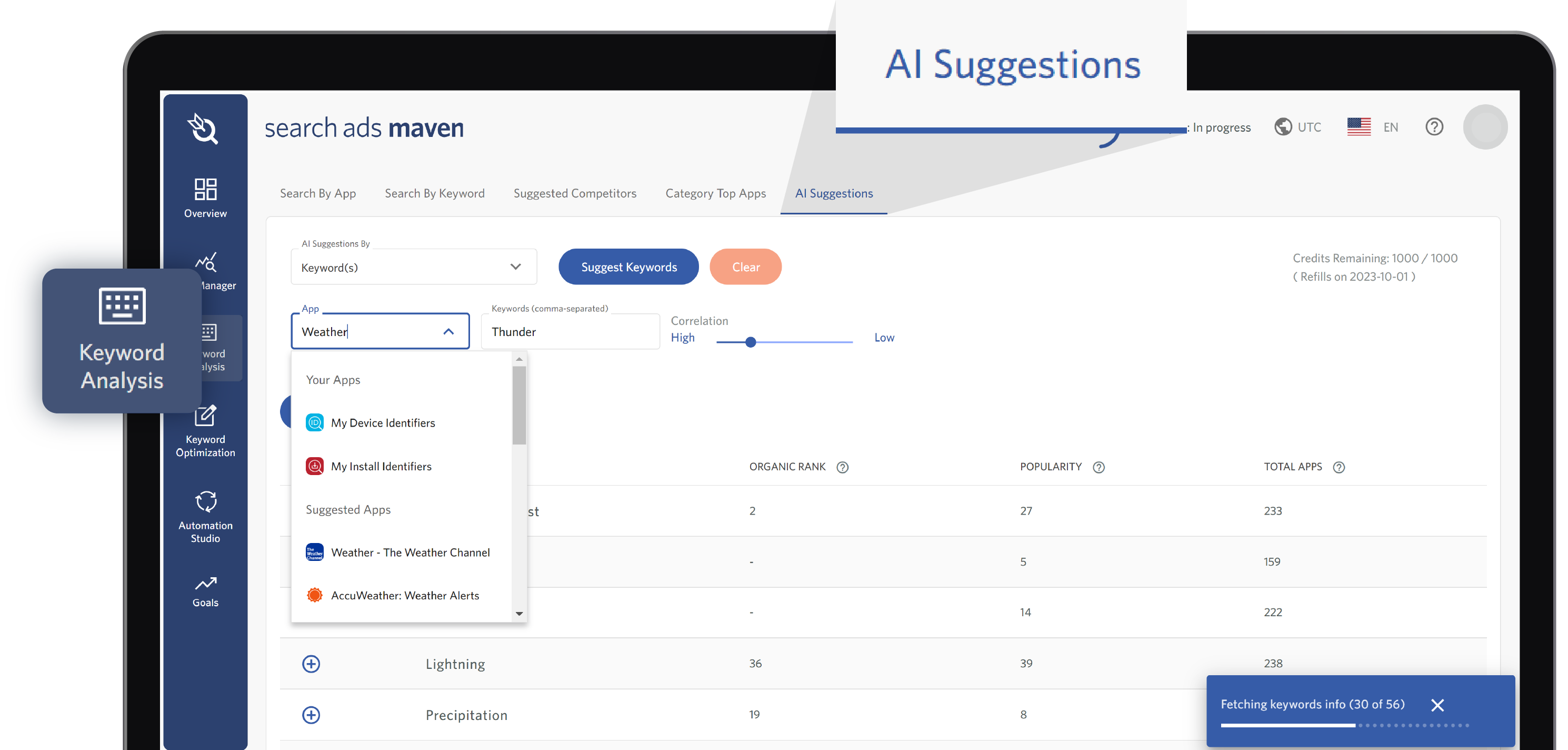Add the Lightning keyword with plus icon

point(311,664)
